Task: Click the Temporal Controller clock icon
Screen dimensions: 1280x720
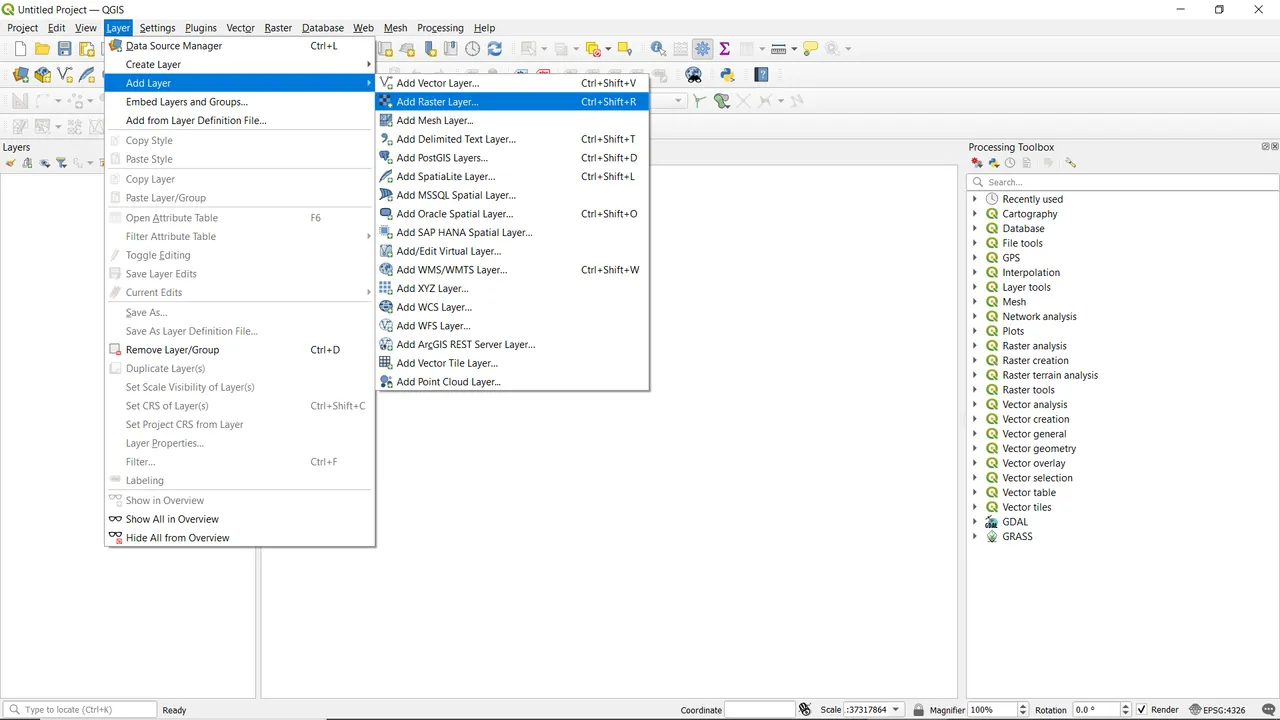Action: (472, 48)
